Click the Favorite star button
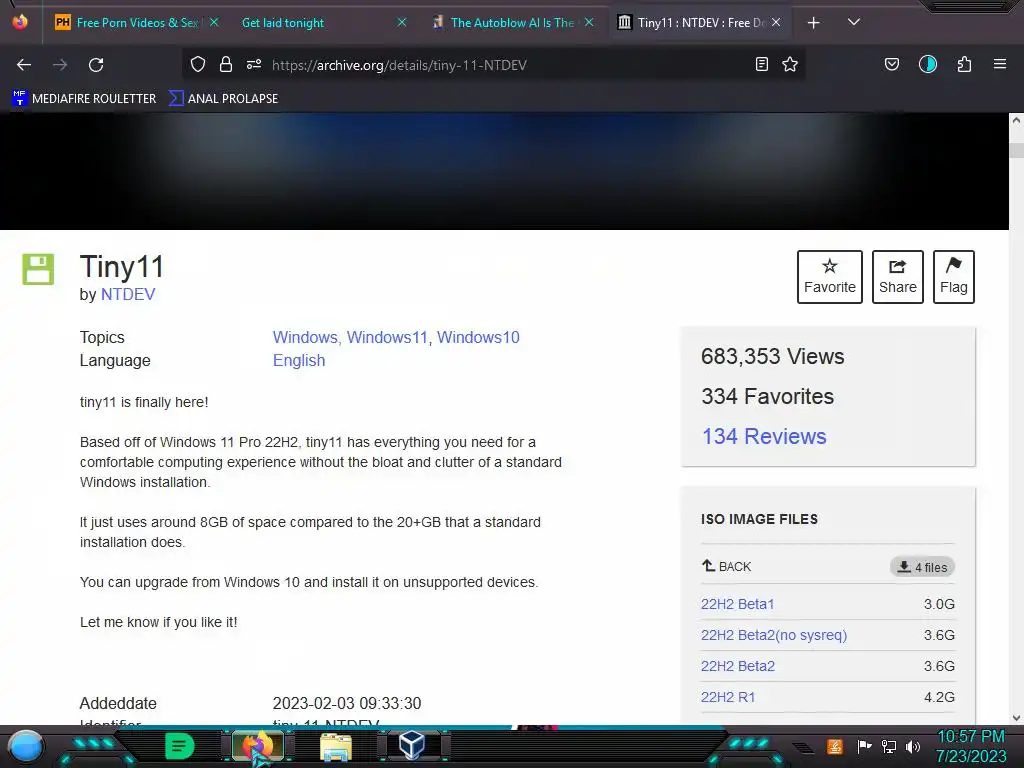Viewport: 1024px width, 768px height. pos(829,277)
